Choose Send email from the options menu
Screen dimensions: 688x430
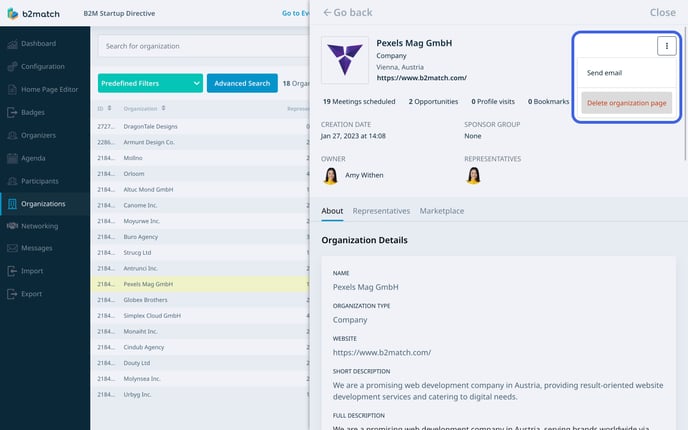pos(604,73)
